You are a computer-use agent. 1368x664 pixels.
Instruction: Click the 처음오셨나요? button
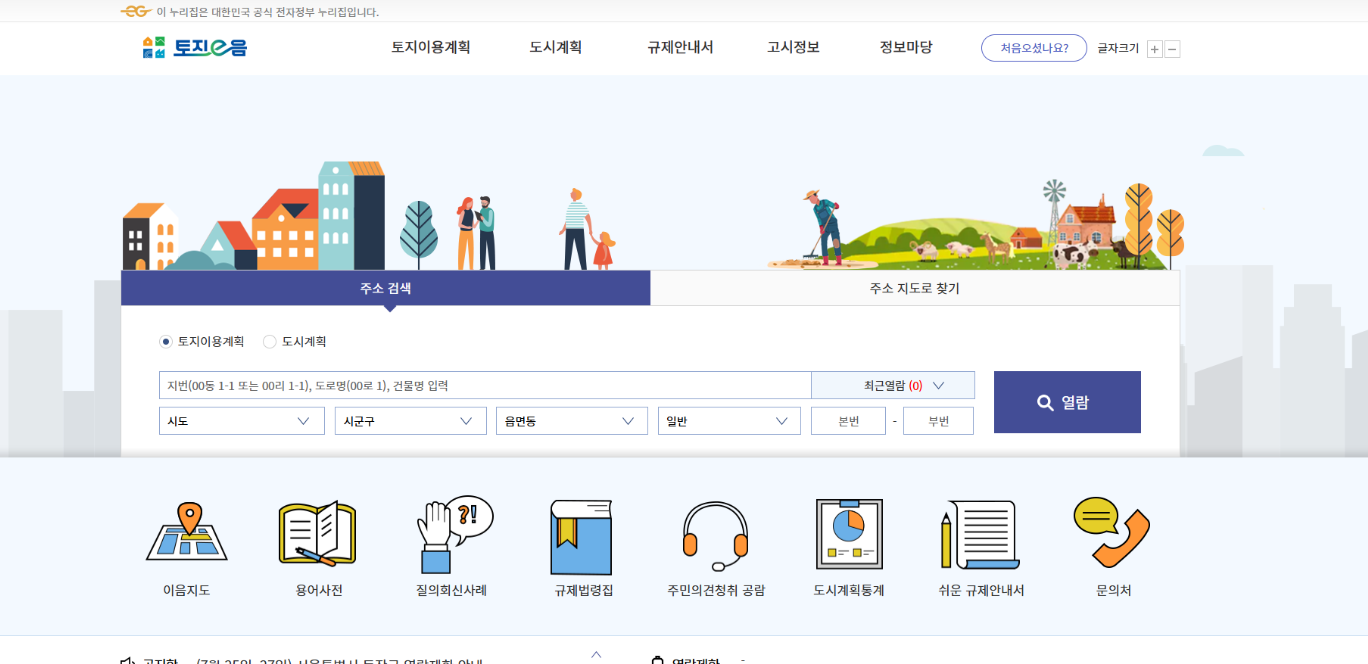point(1033,48)
